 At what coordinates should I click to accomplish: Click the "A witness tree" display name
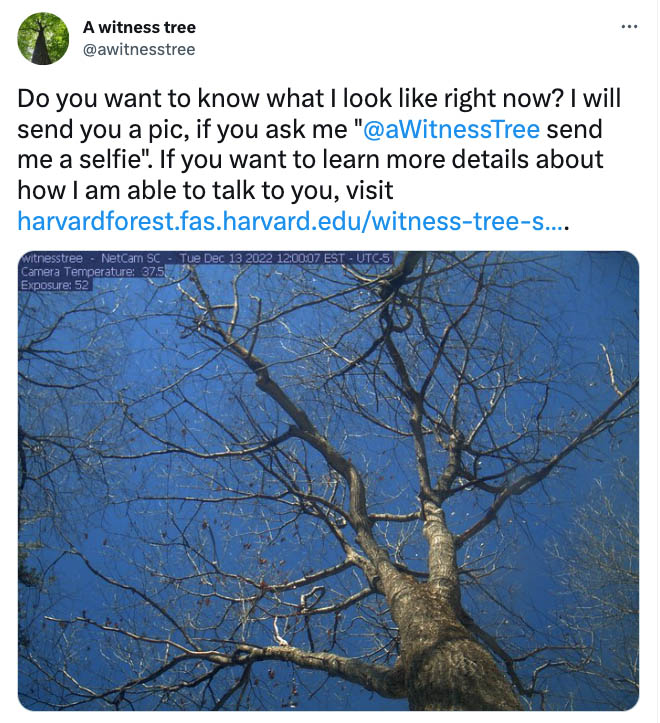click(x=139, y=27)
